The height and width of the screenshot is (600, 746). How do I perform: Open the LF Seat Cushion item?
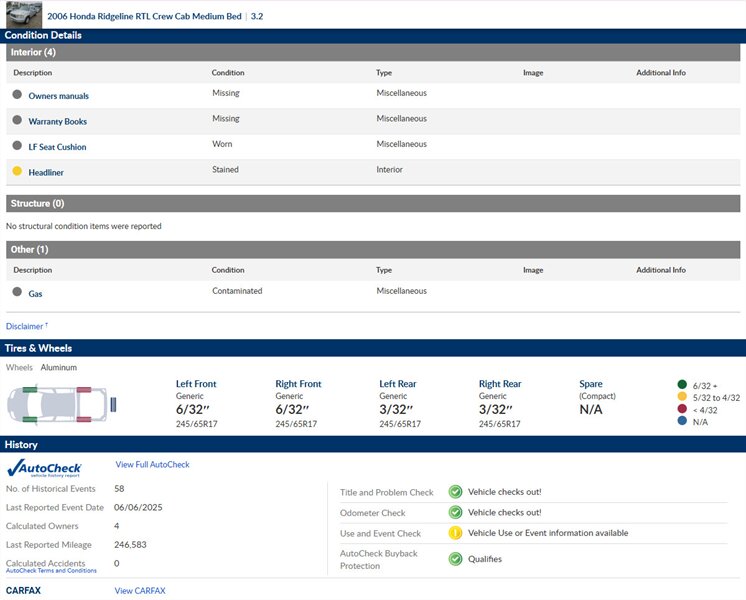(x=57, y=147)
